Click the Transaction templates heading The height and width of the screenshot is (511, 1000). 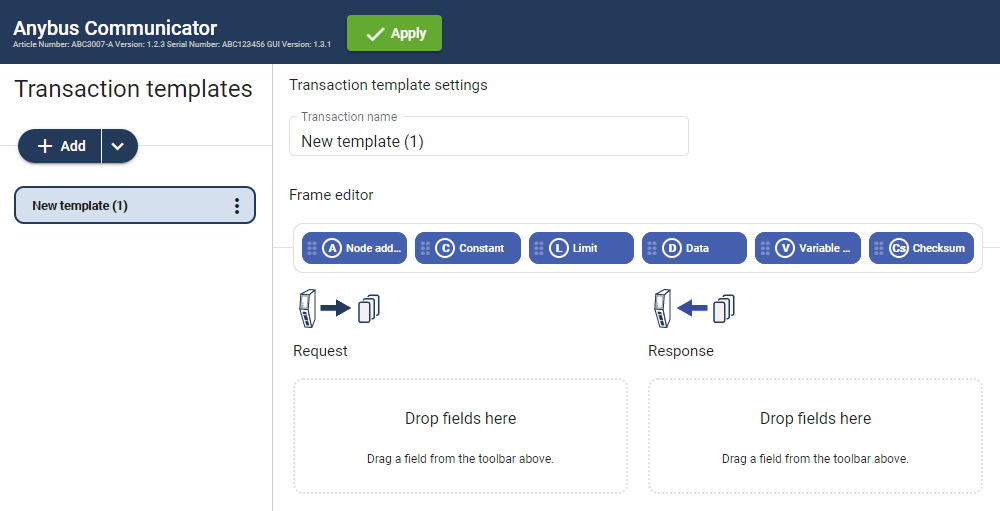coord(133,89)
